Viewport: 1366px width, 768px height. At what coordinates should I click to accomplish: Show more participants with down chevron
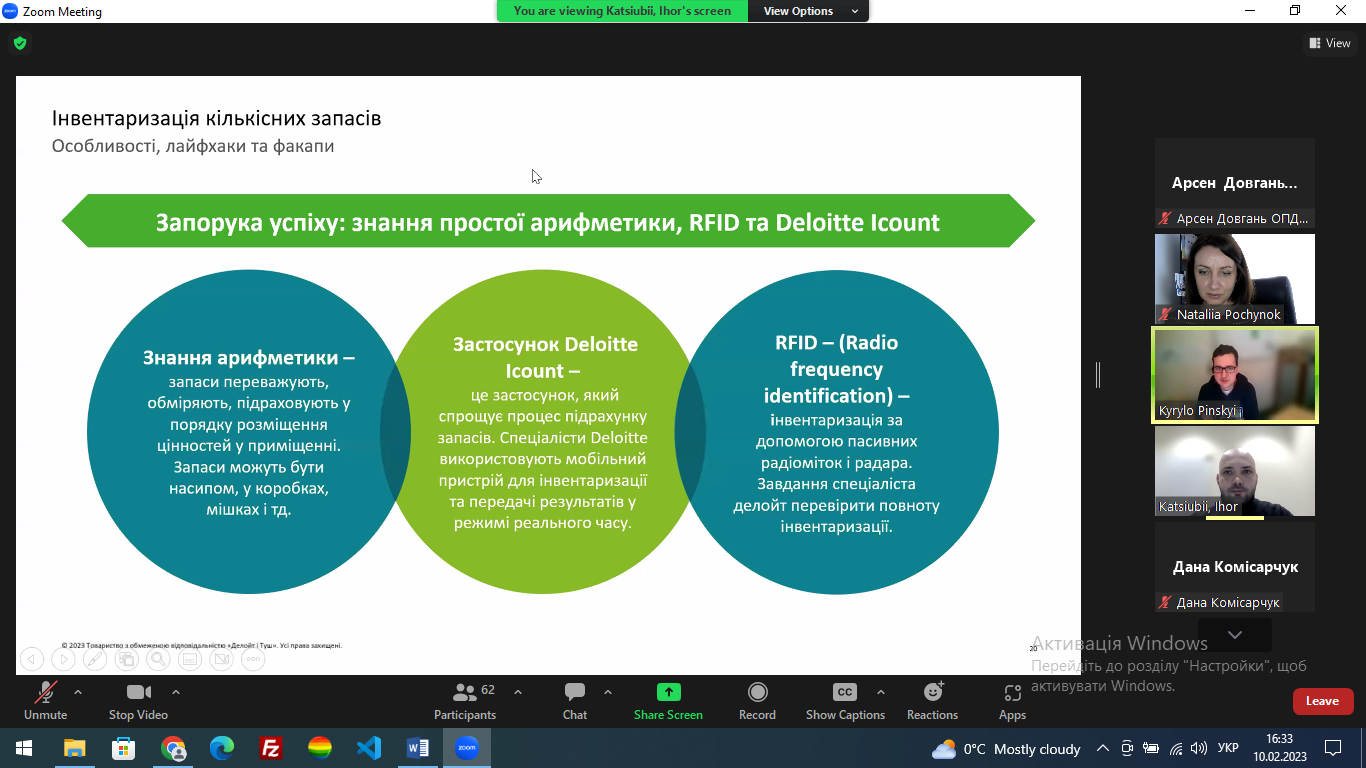pos(1235,635)
